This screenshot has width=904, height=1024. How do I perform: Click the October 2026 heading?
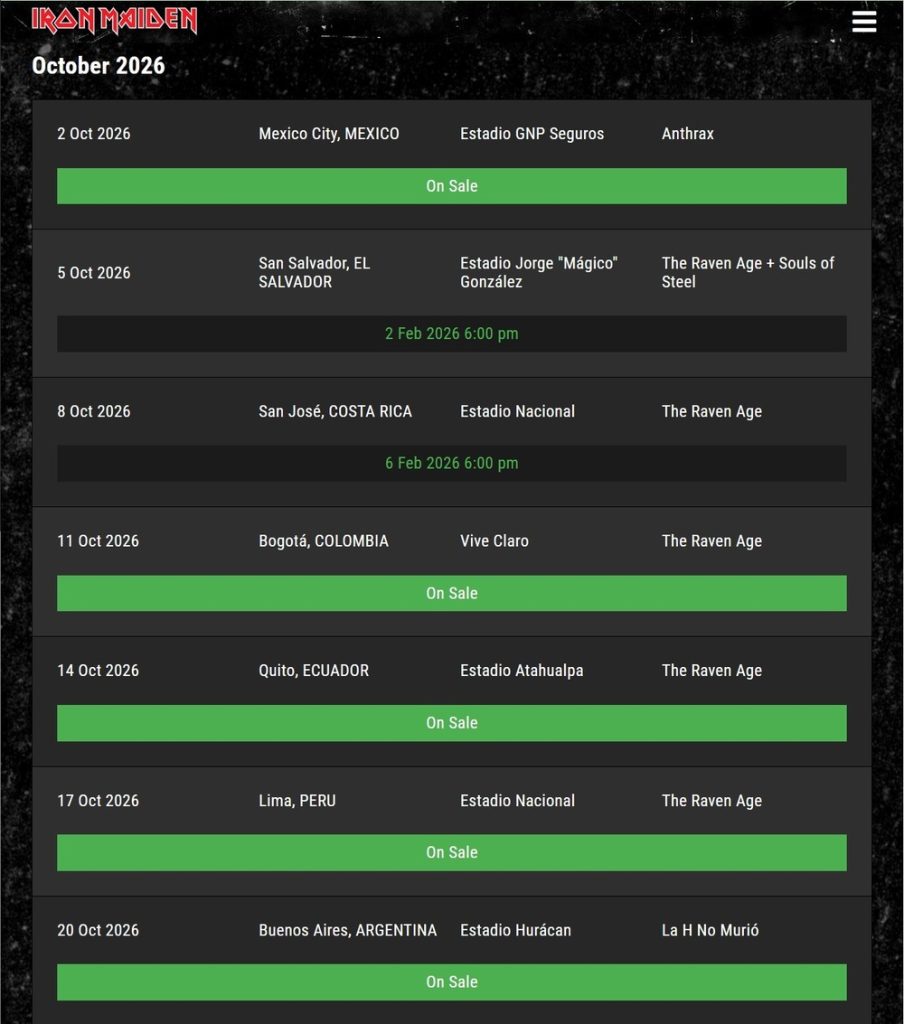coord(98,66)
